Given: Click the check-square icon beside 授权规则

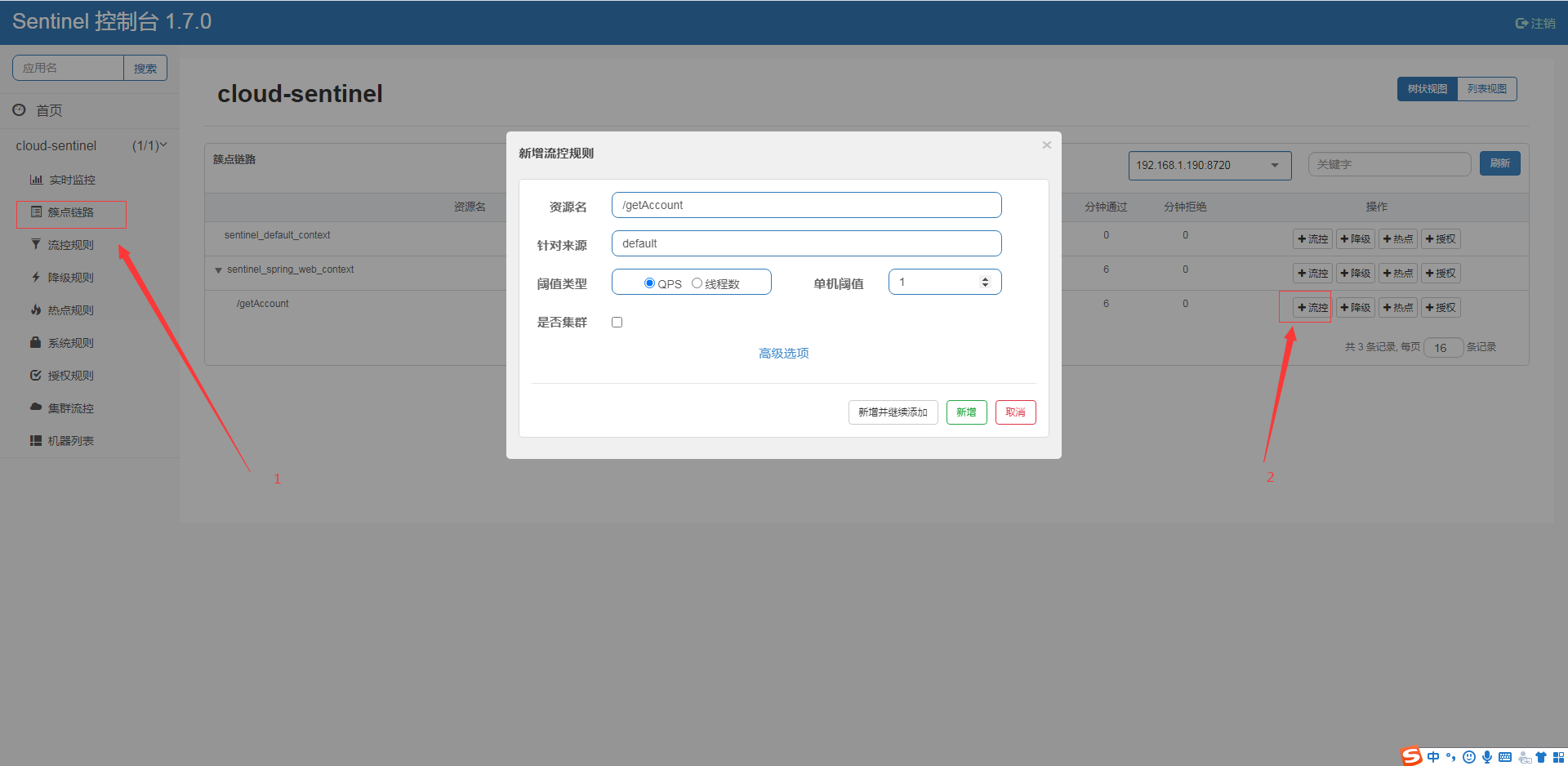Looking at the screenshot, I should (x=36, y=376).
